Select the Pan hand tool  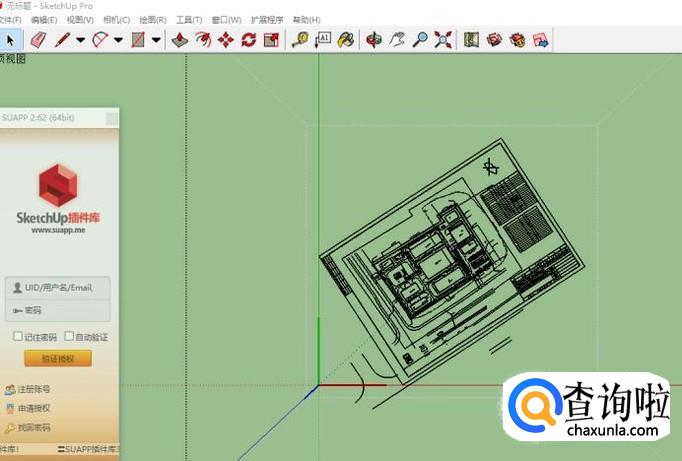tap(397, 40)
